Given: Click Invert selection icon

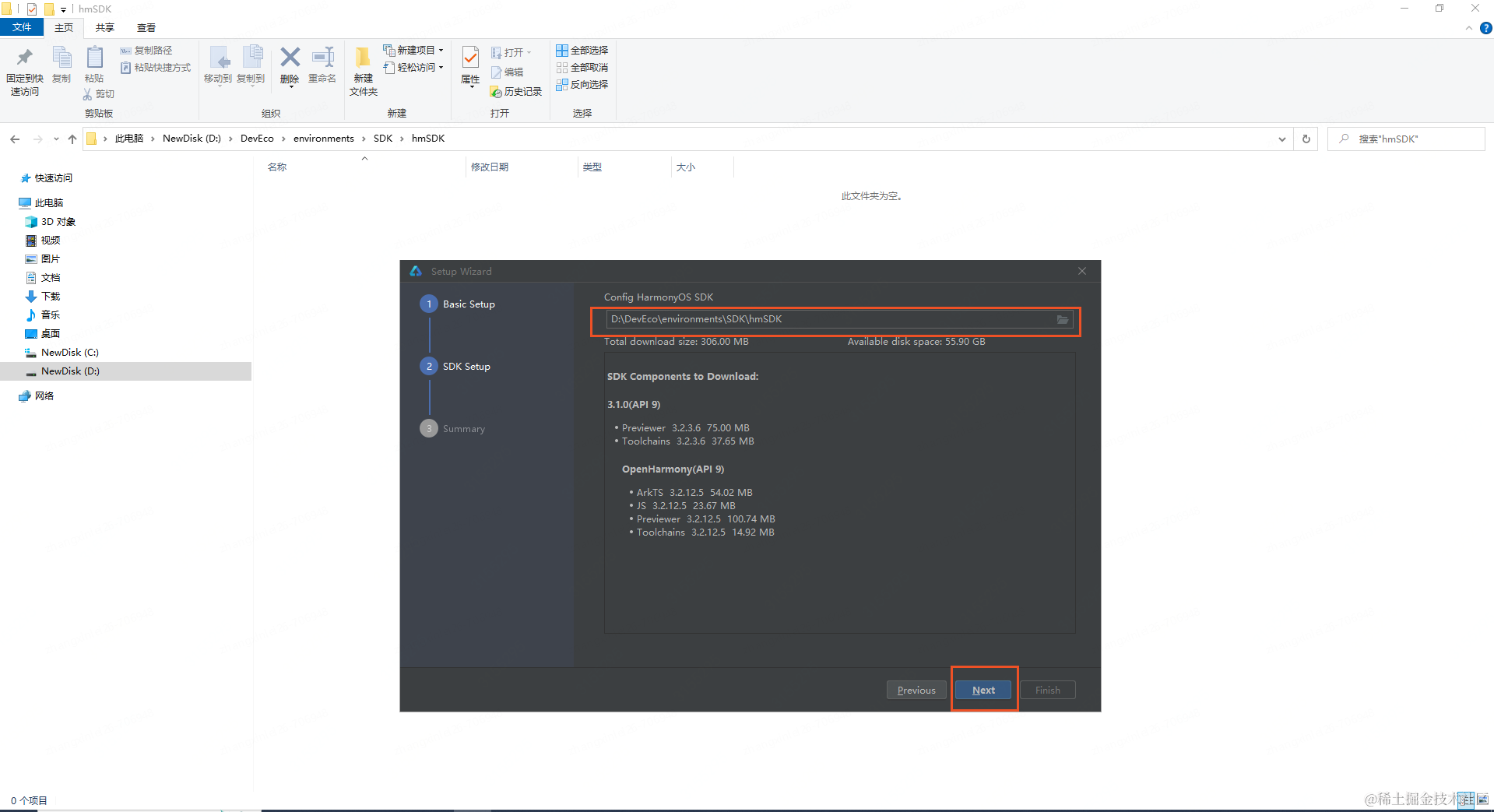Looking at the screenshot, I should [x=562, y=85].
